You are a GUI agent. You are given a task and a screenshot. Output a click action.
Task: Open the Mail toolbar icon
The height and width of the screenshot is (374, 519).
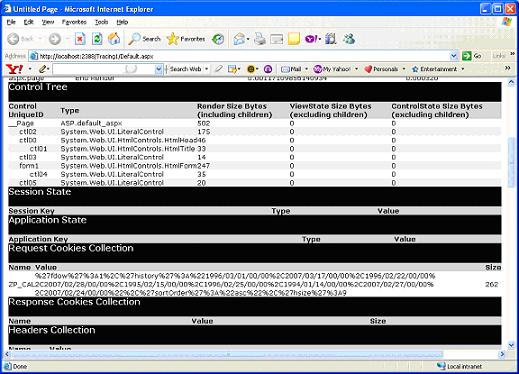coord(291,69)
